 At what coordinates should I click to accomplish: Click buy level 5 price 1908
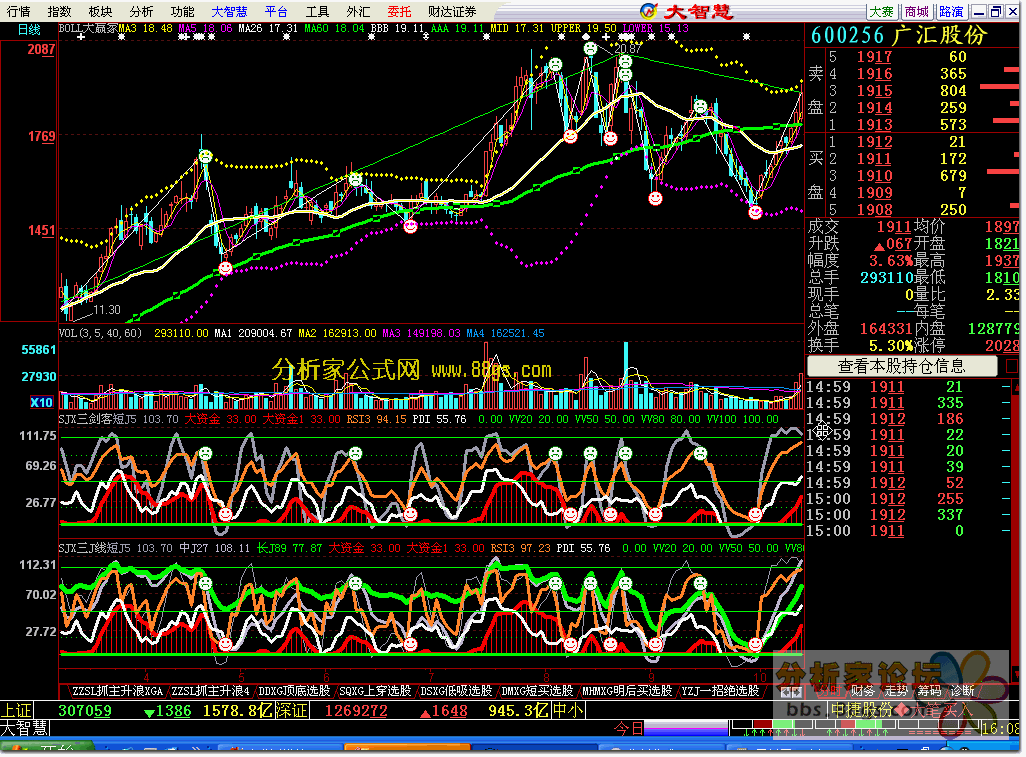point(875,210)
